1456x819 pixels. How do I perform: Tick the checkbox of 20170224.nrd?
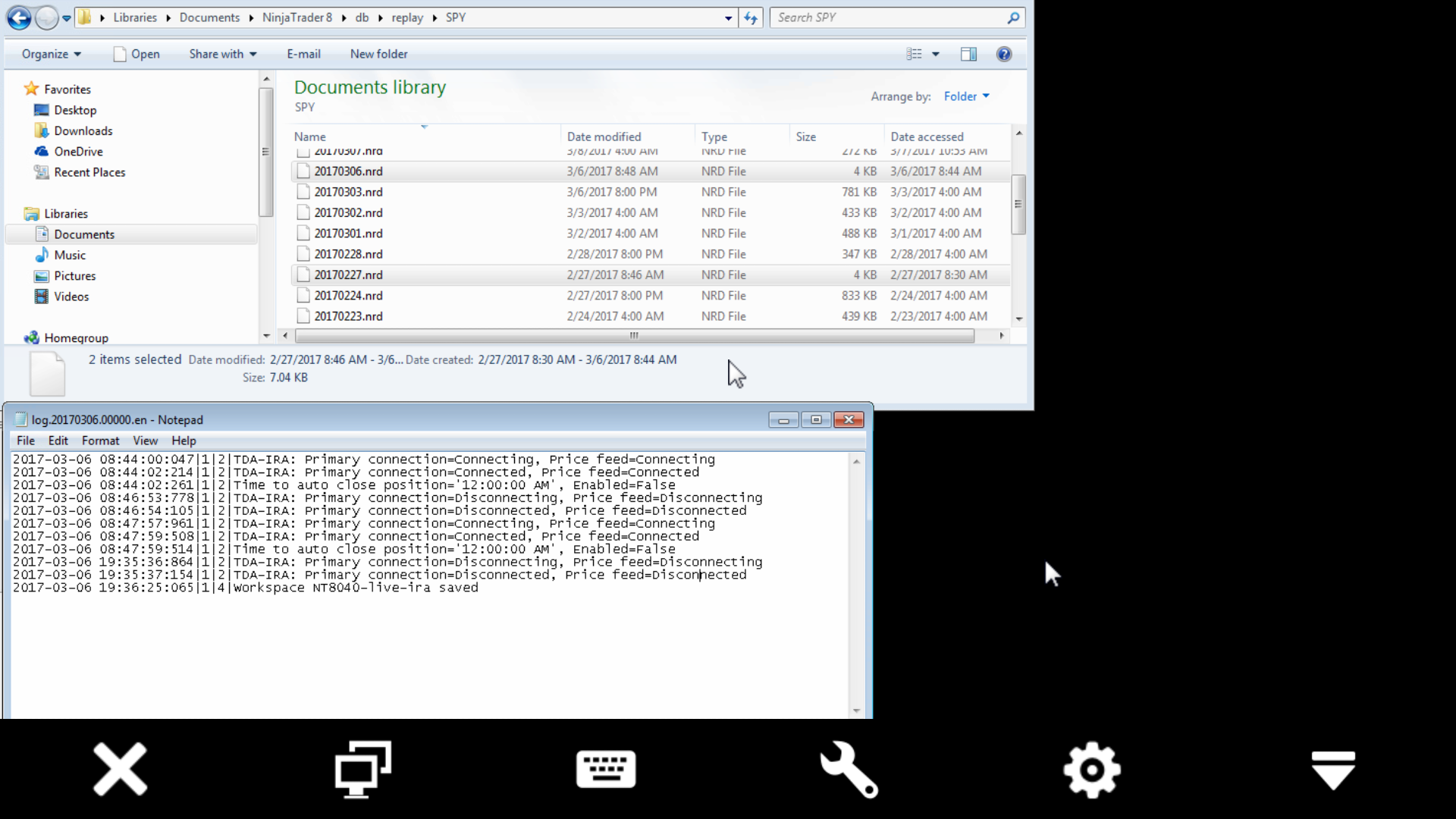pos(303,296)
